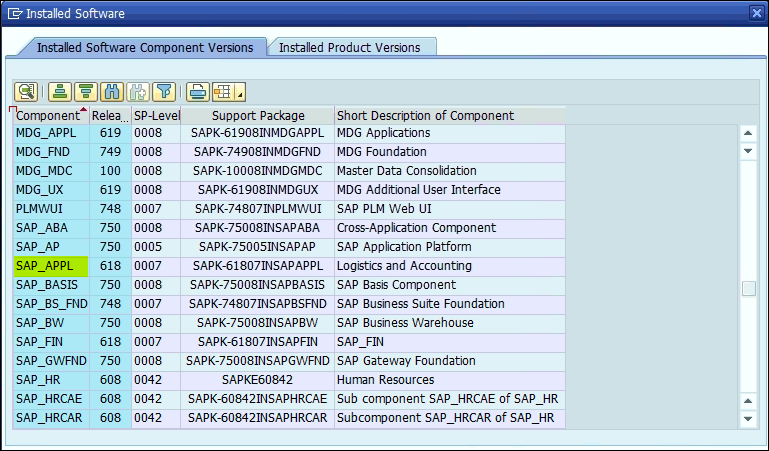Select the SAP_BW component cell

point(51,323)
